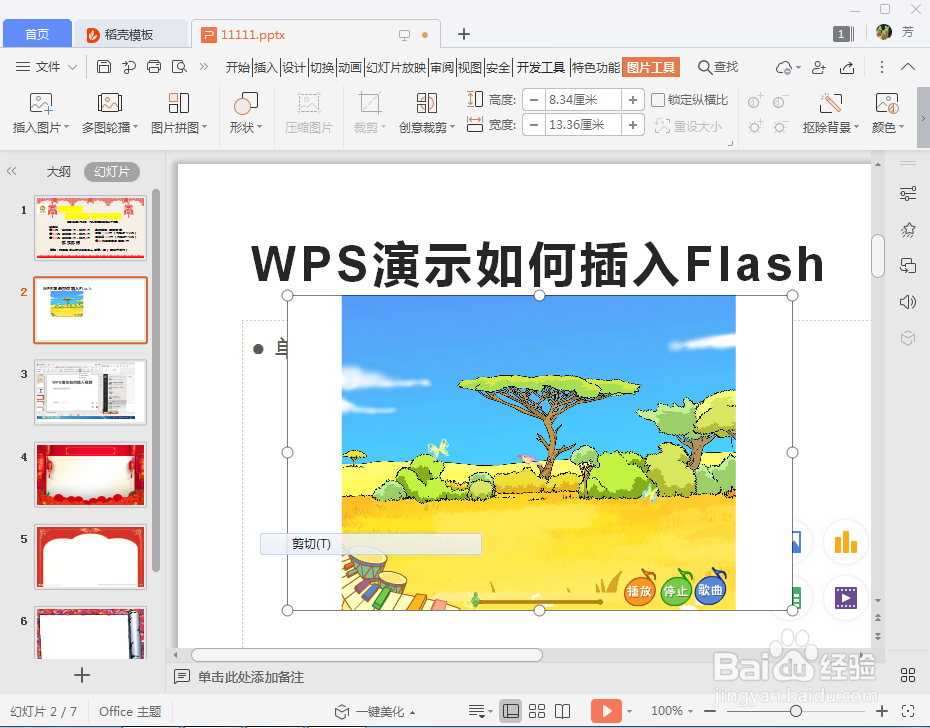The image size is (930, 728).
Task: Click the notes icon beside 单击此处添加备注
Action: 181,676
